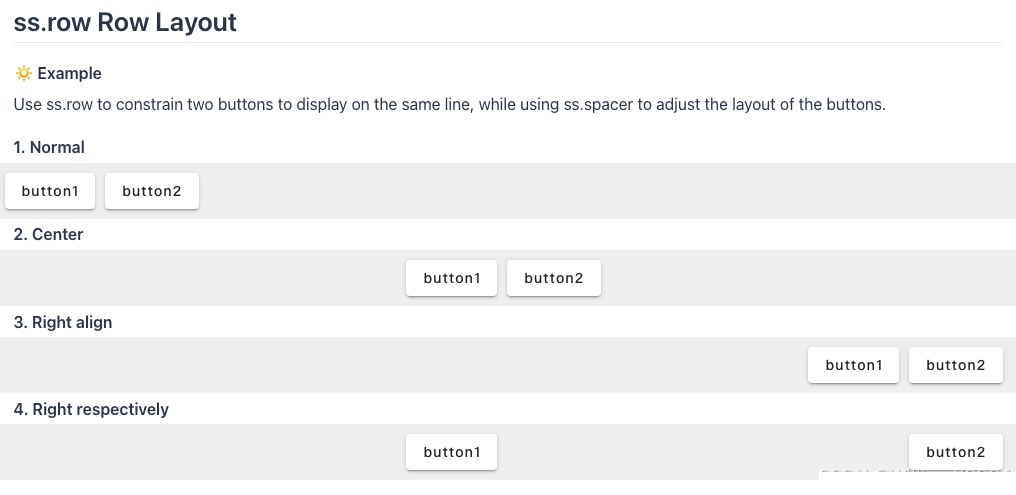
Task: Hit button1 in the Right respectively row
Action: (451, 452)
